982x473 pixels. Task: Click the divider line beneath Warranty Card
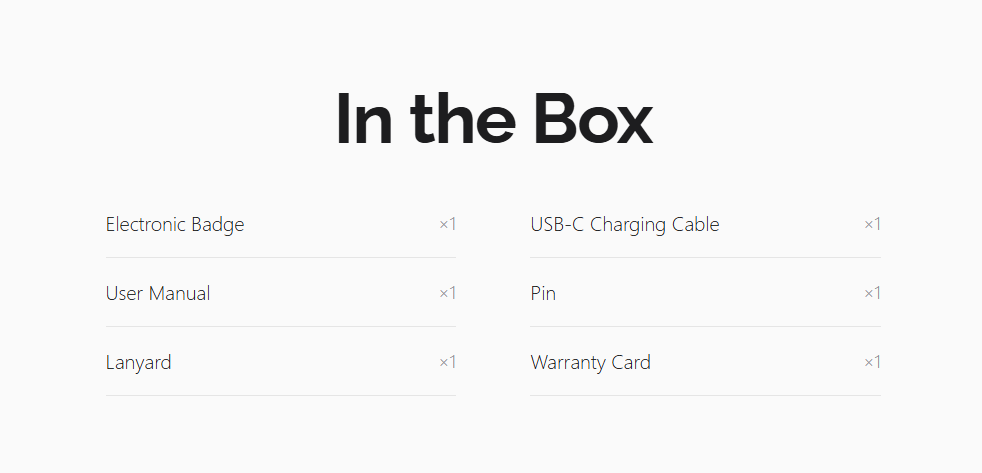(x=705, y=395)
